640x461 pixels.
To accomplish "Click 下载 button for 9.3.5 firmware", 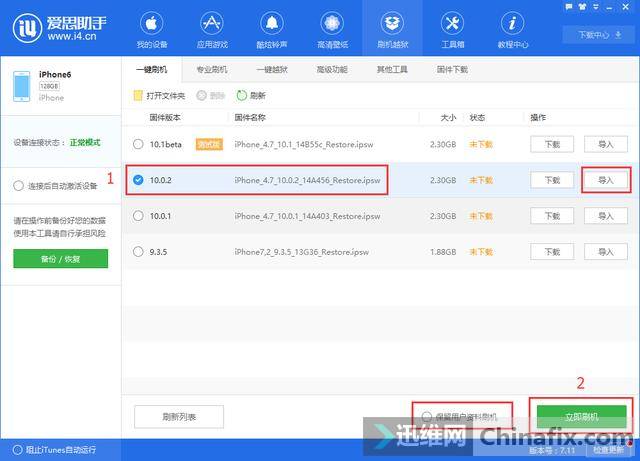I will [552, 252].
